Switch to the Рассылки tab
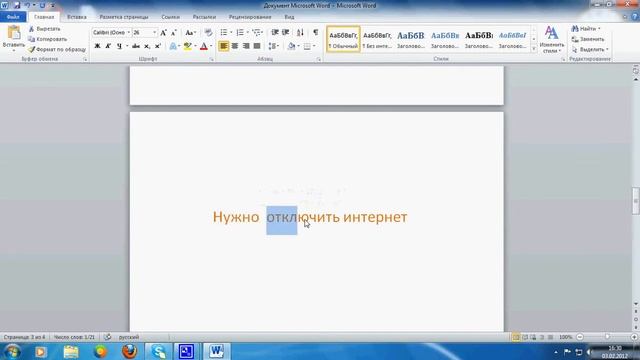This screenshot has height=360, width=640. click(x=204, y=17)
